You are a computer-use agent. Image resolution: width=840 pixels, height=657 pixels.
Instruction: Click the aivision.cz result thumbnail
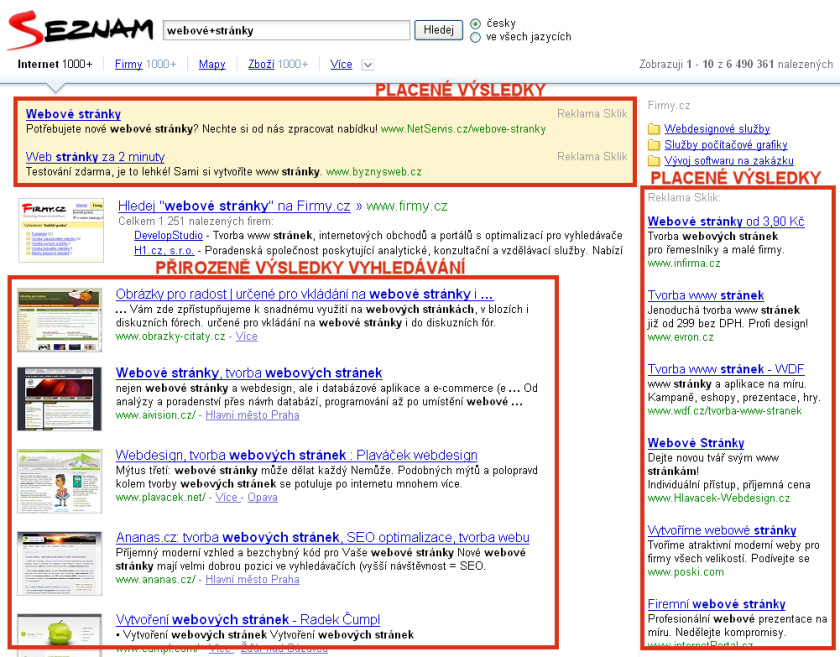[x=59, y=399]
